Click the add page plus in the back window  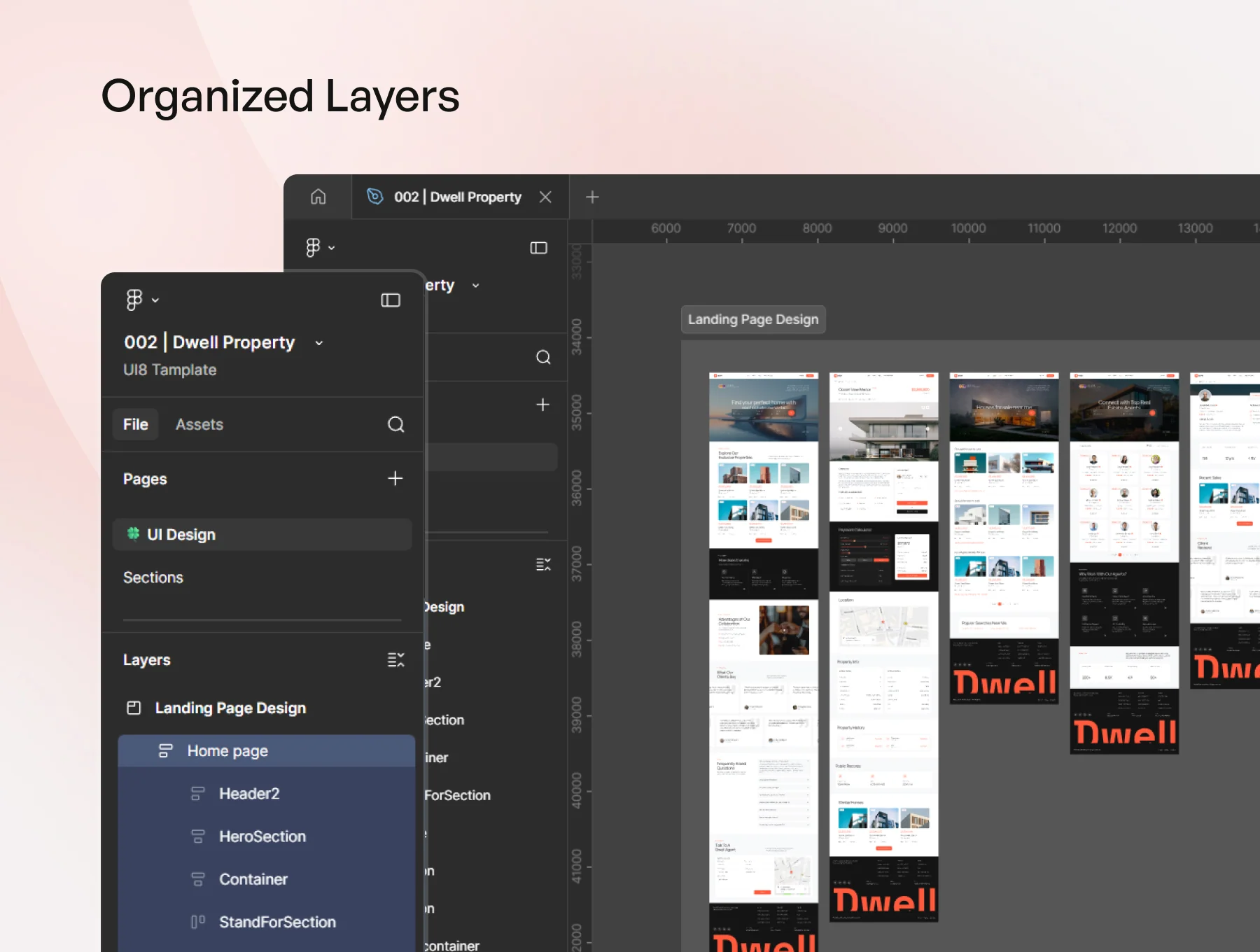click(x=542, y=405)
